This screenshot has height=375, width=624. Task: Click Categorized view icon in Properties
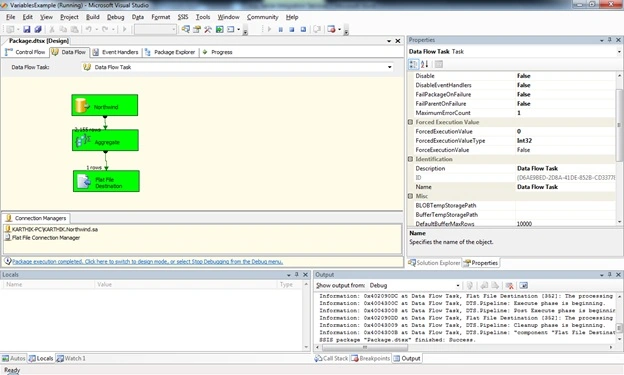coord(413,64)
